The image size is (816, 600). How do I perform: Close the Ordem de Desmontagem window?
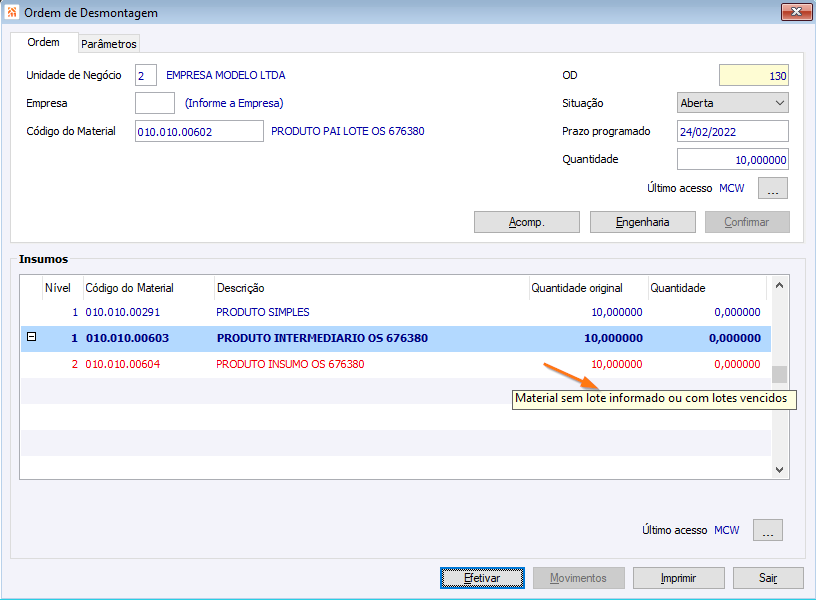796,12
